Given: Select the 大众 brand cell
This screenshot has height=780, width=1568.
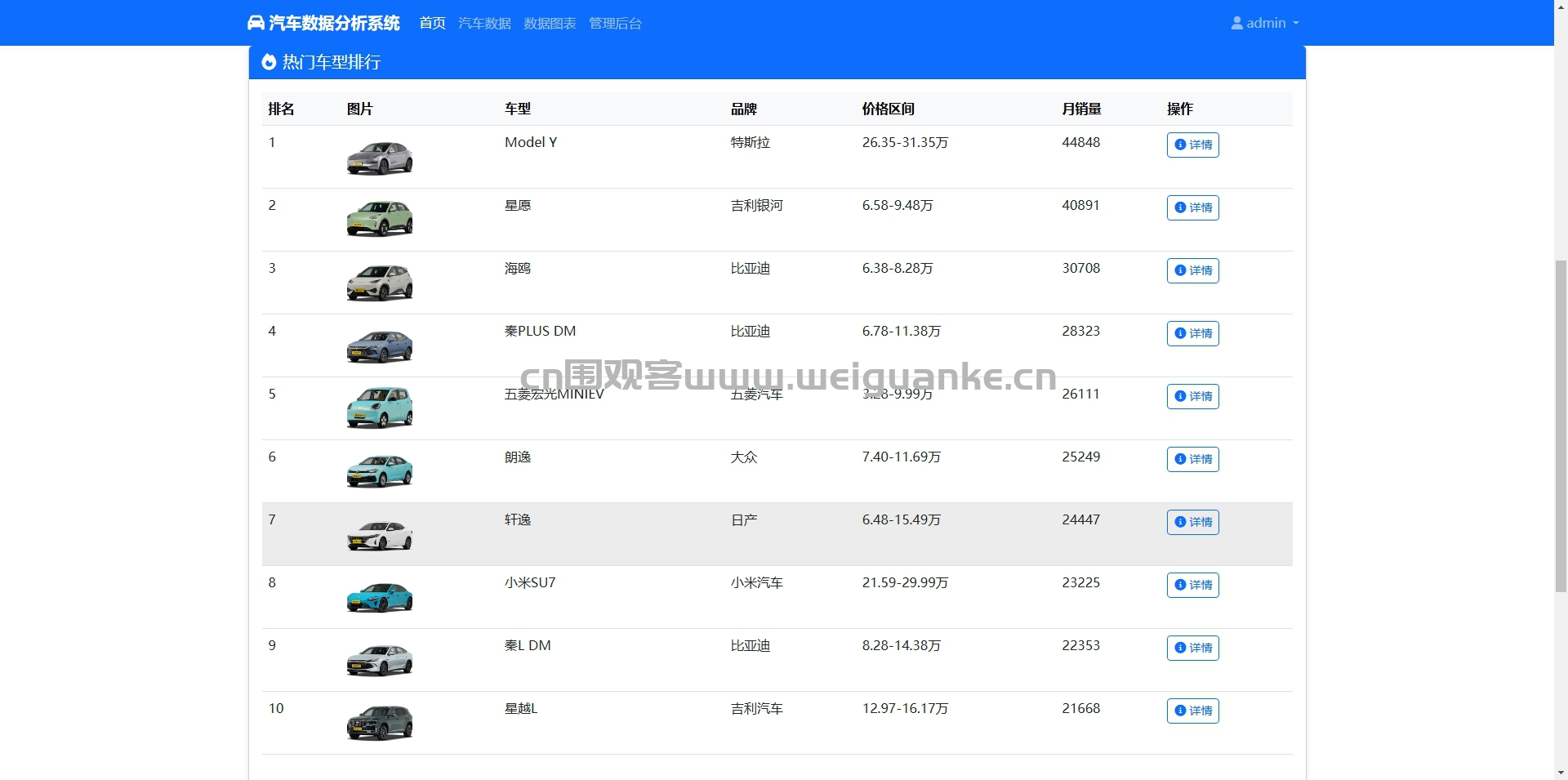Looking at the screenshot, I should pyautogui.click(x=744, y=457).
